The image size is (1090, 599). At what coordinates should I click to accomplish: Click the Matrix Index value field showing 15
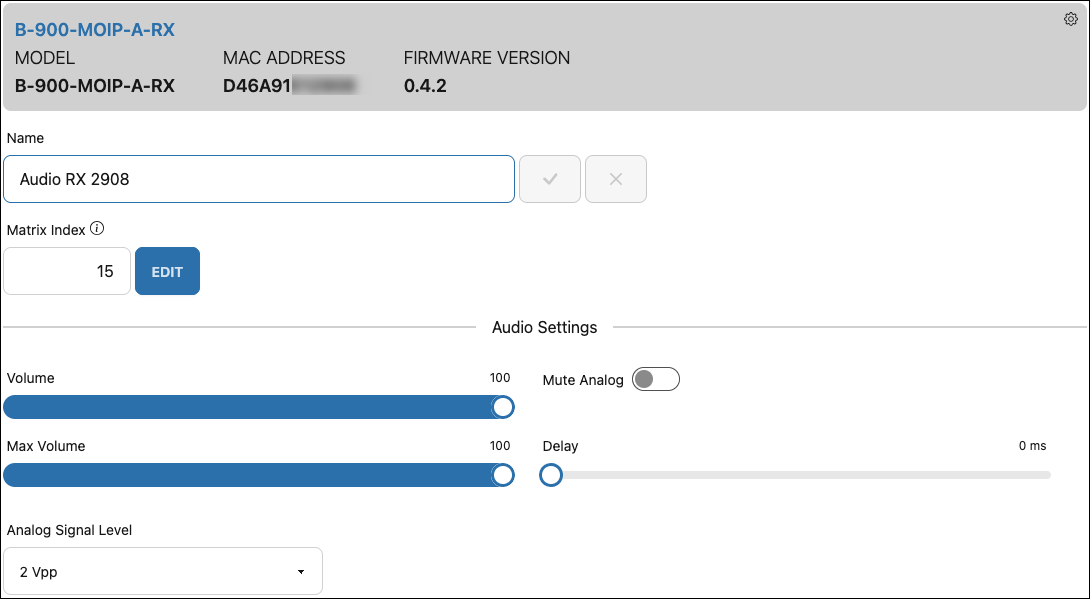(x=66, y=271)
